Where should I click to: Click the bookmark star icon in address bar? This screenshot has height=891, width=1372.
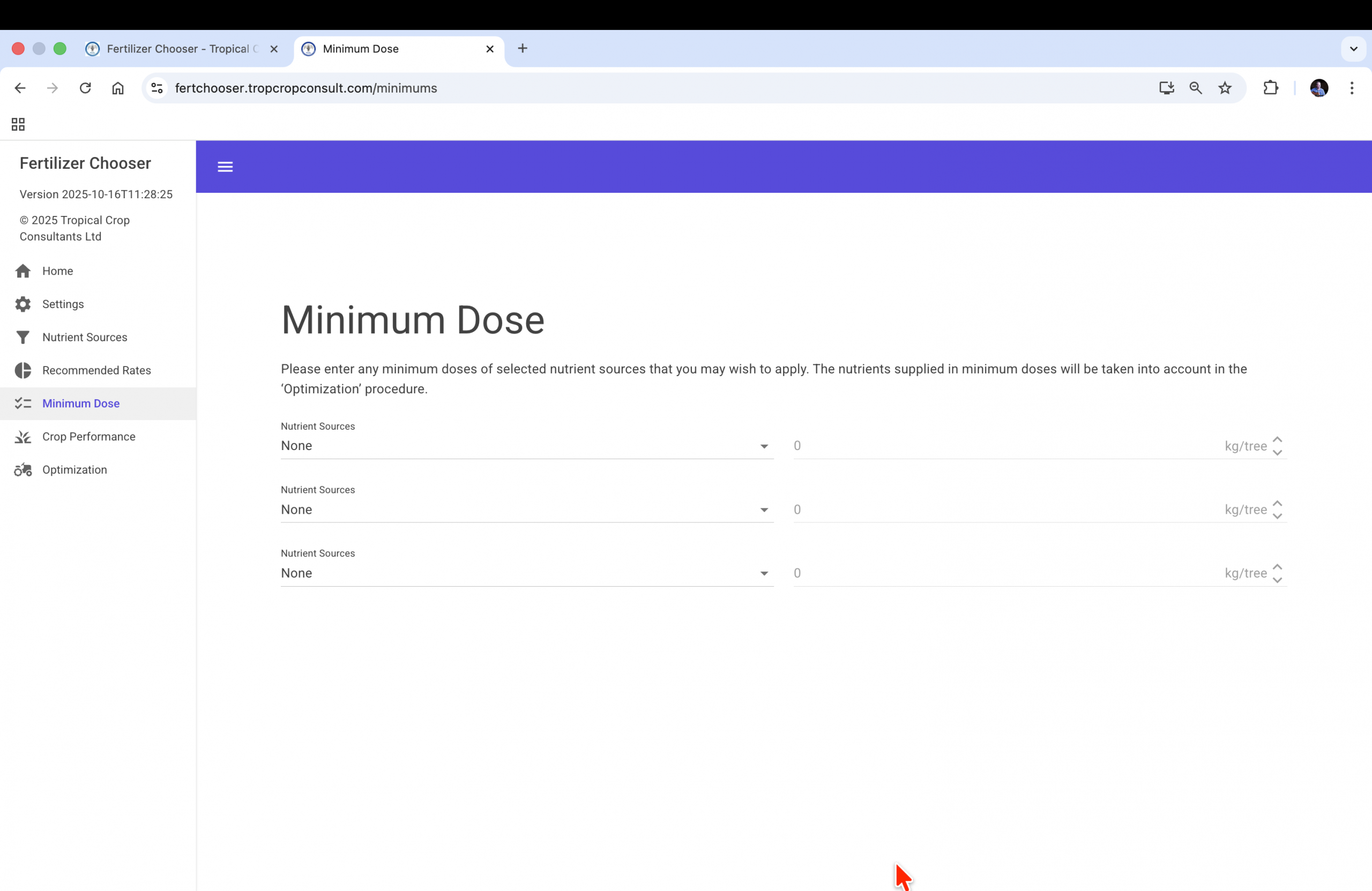point(1225,88)
